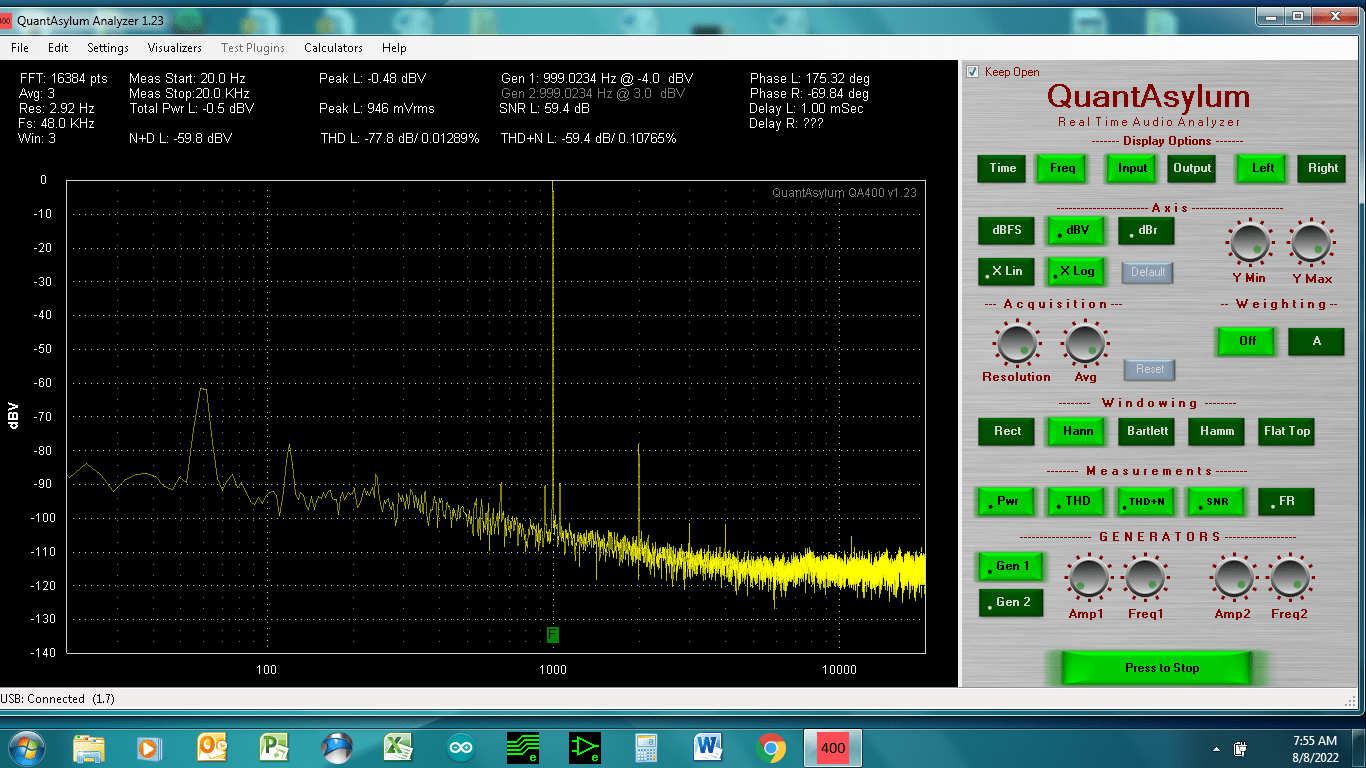
Task: Switch to X Log axis
Action: (1077, 271)
